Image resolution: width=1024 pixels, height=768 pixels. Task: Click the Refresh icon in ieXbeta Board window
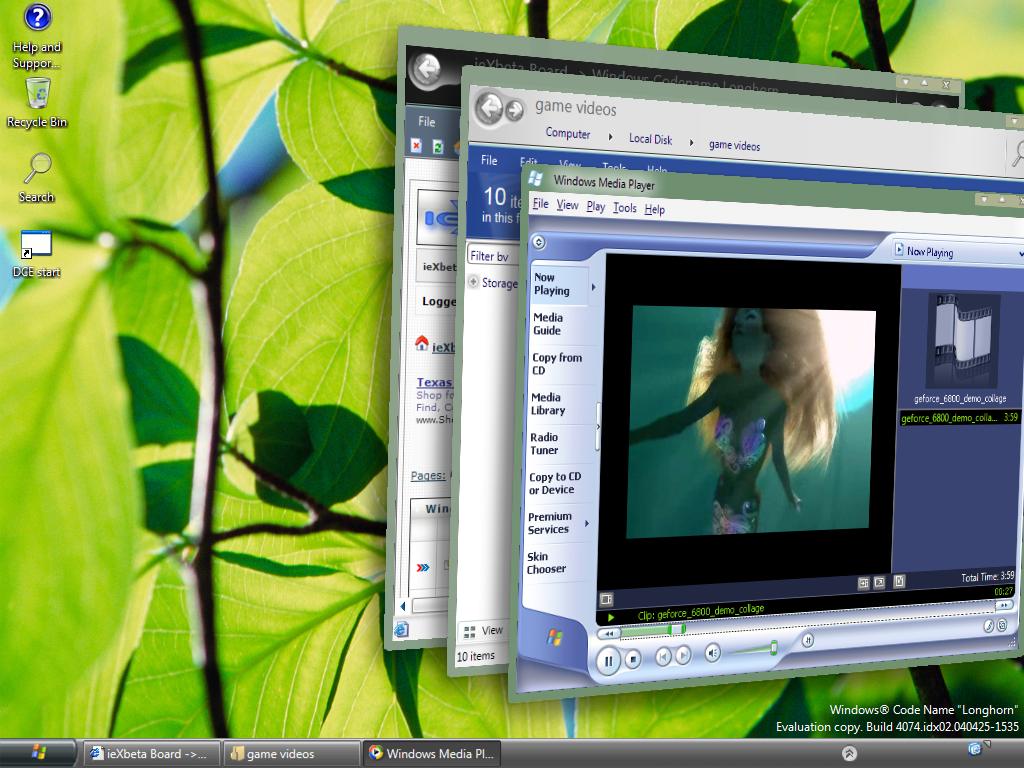tap(438, 147)
